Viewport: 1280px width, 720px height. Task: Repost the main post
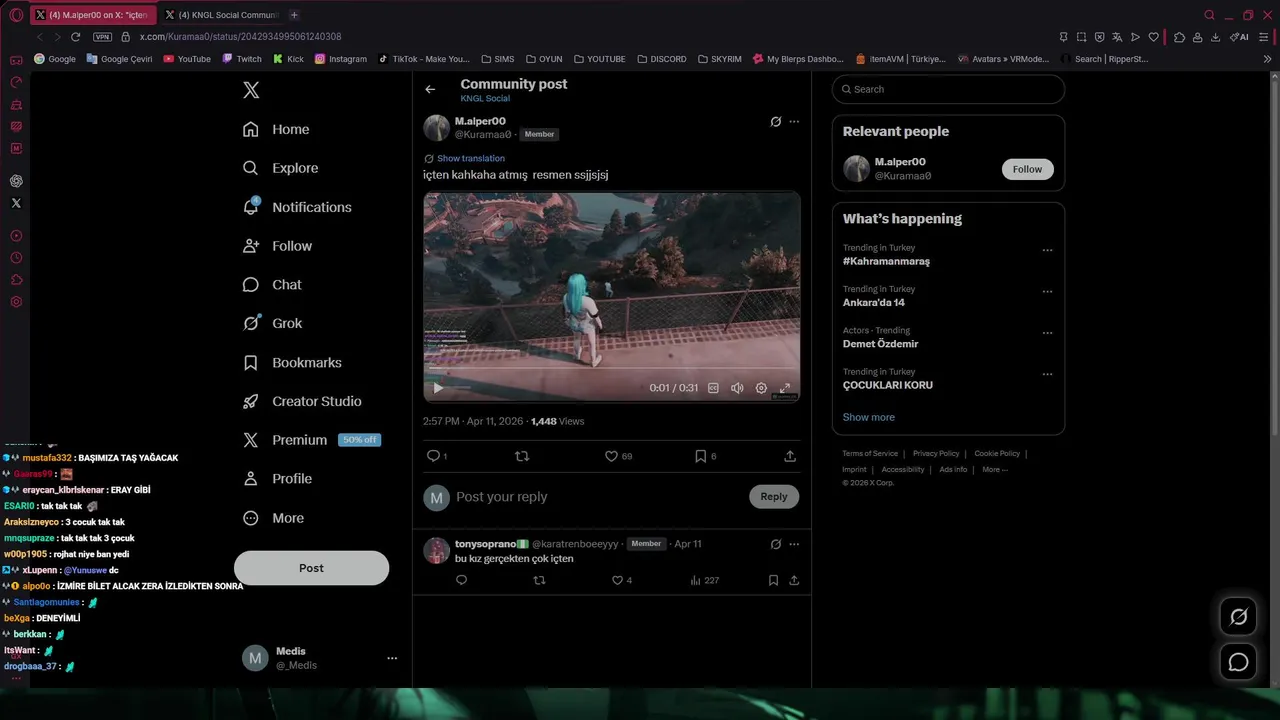pos(521,456)
